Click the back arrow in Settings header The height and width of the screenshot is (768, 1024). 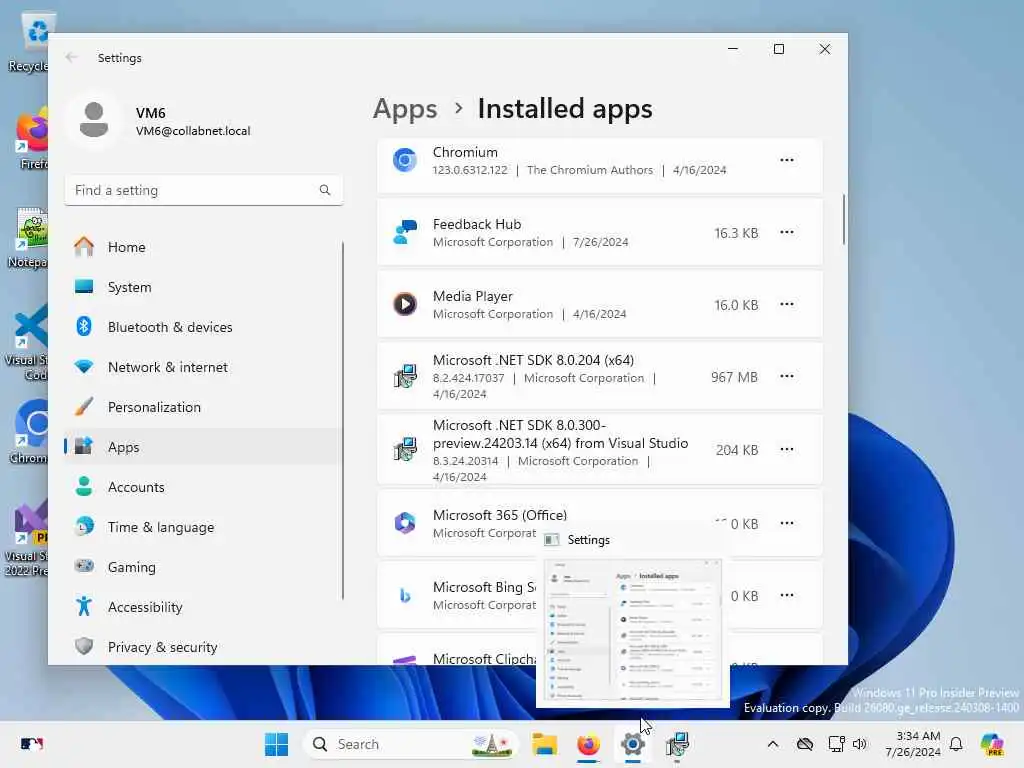pos(72,57)
